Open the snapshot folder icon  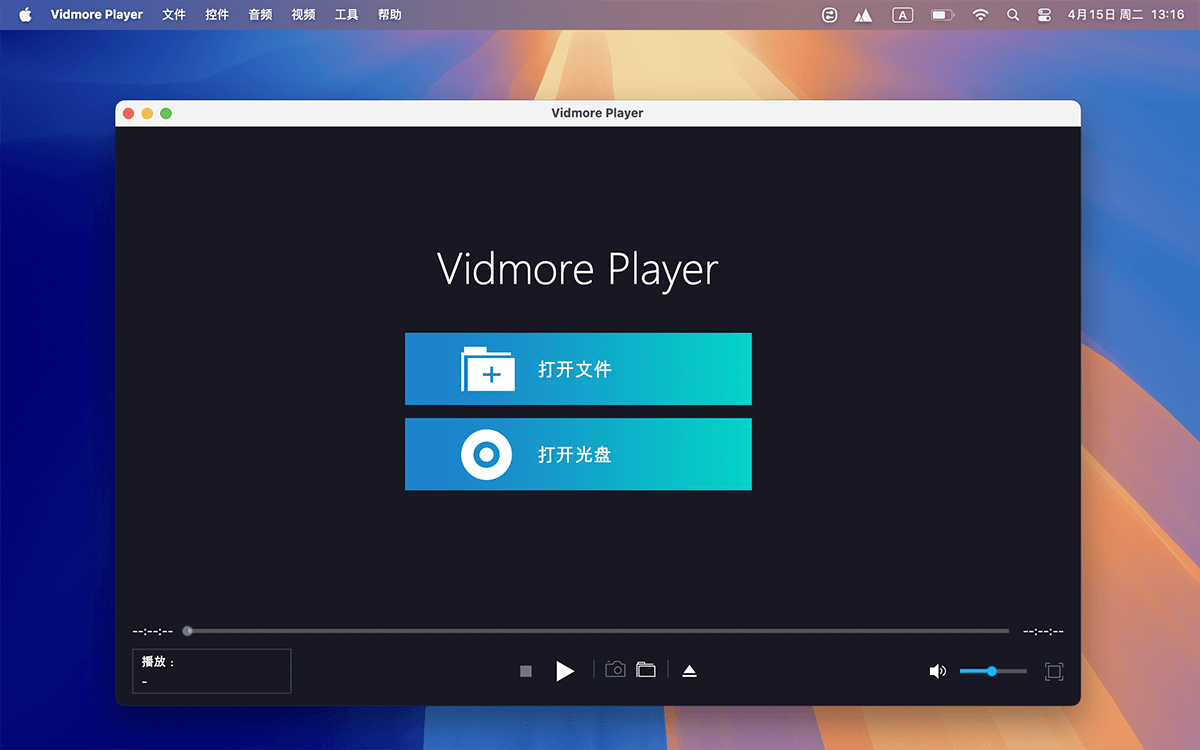point(646,670)
